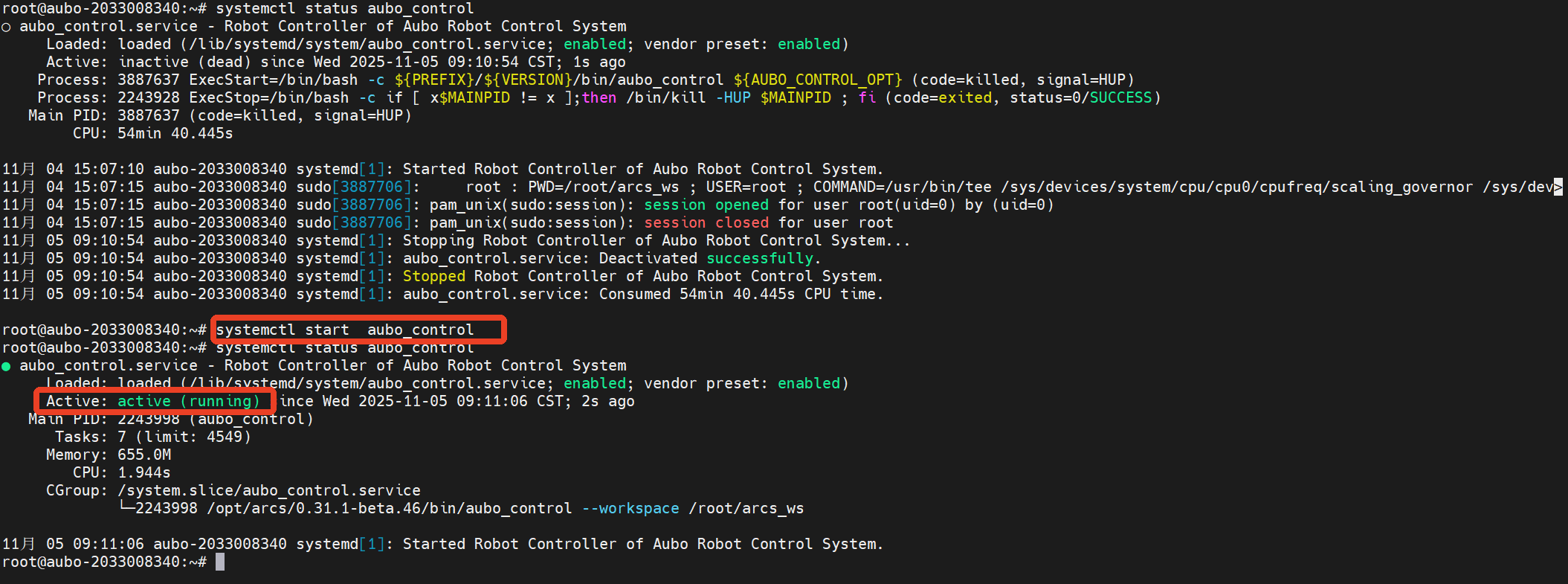Click the green 'session opened' text
The width and height of the screenshot is (1568, 584).
pyautogui.click(x=706, y=205)
